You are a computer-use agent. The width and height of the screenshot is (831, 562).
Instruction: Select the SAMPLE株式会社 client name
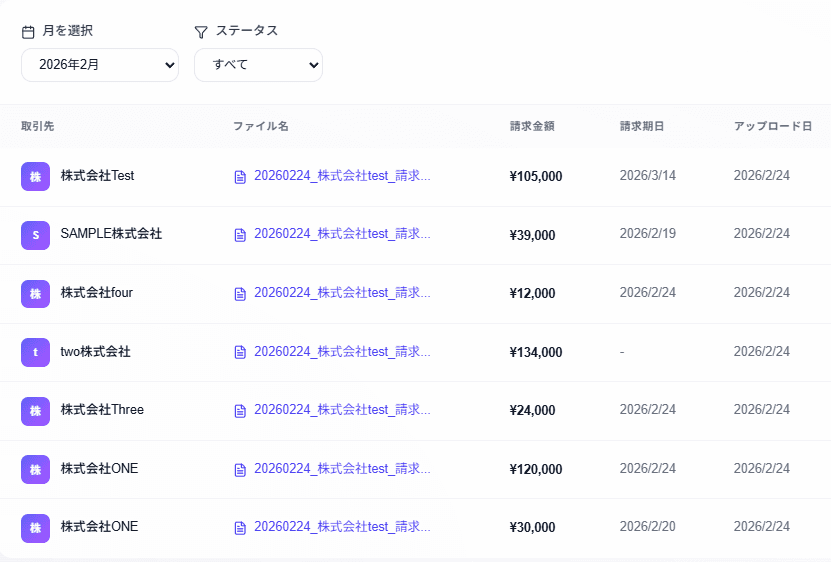point(111,234)
